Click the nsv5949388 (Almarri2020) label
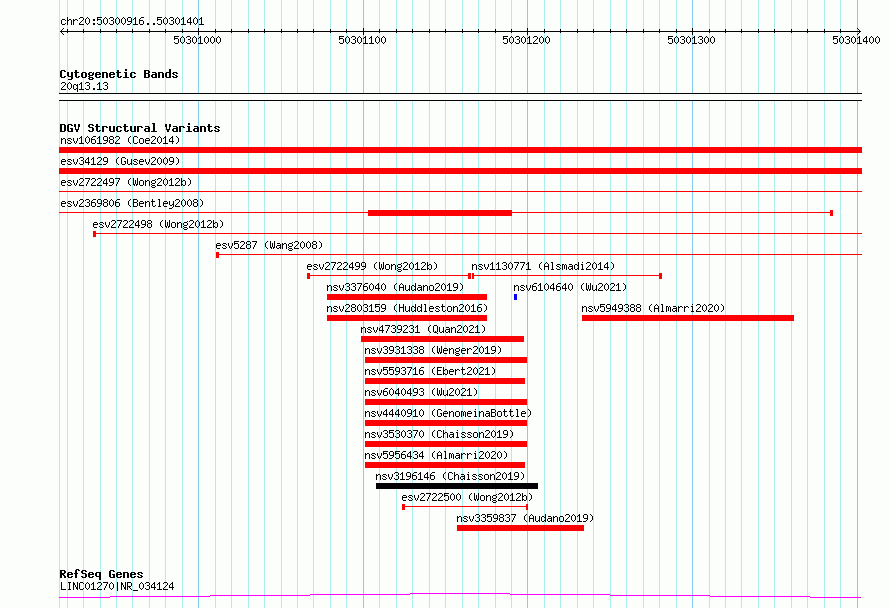 coord(653,308)
